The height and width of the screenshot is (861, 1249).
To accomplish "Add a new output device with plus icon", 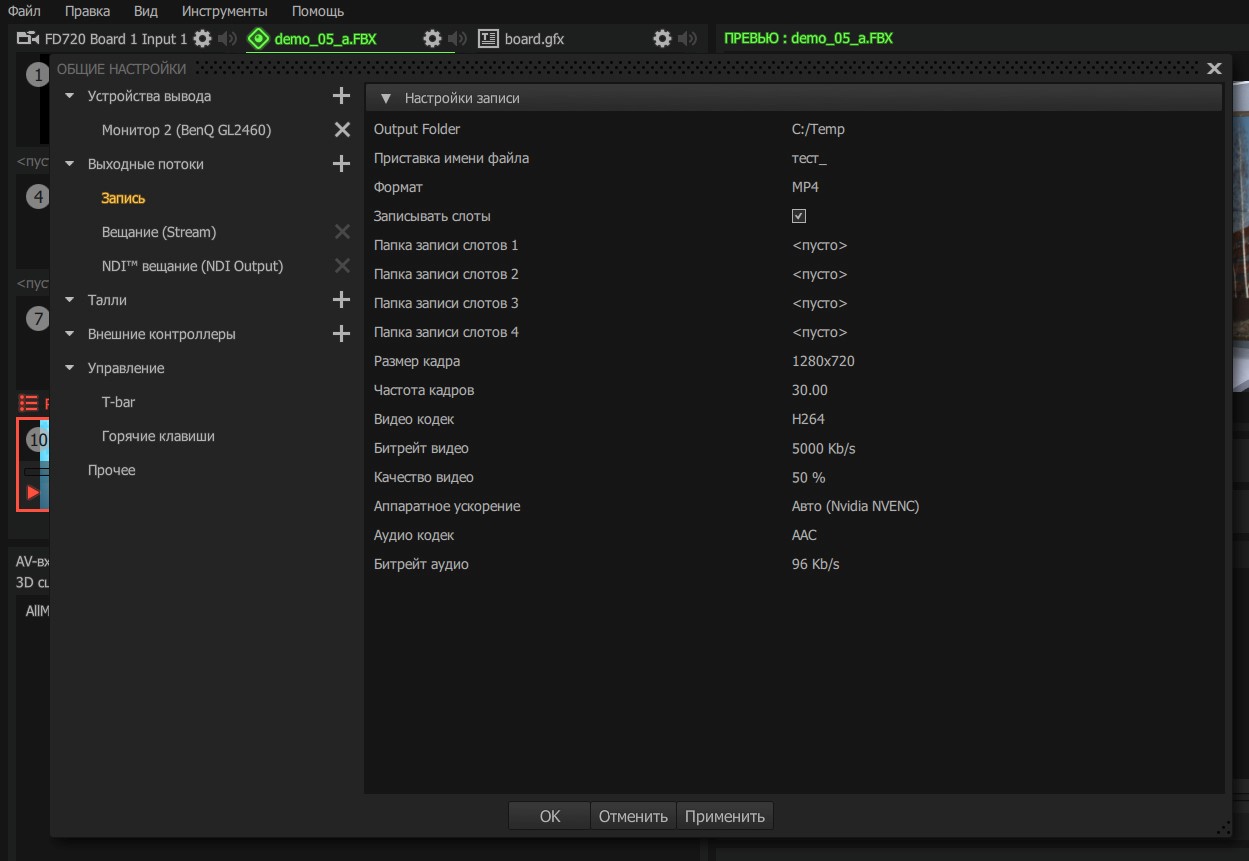I will point(341,96).
